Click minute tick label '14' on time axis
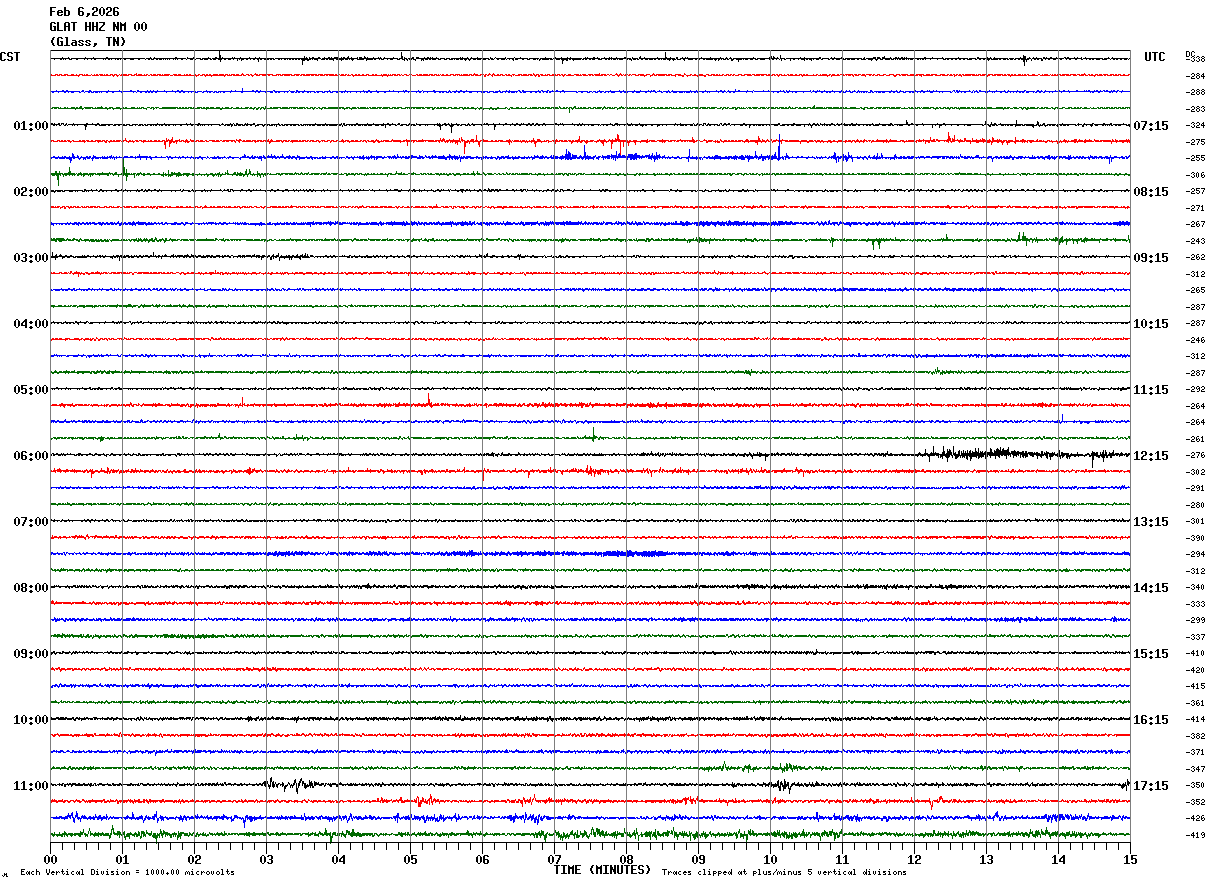This screenshot has height=886, width=1210. point(1058,859)
